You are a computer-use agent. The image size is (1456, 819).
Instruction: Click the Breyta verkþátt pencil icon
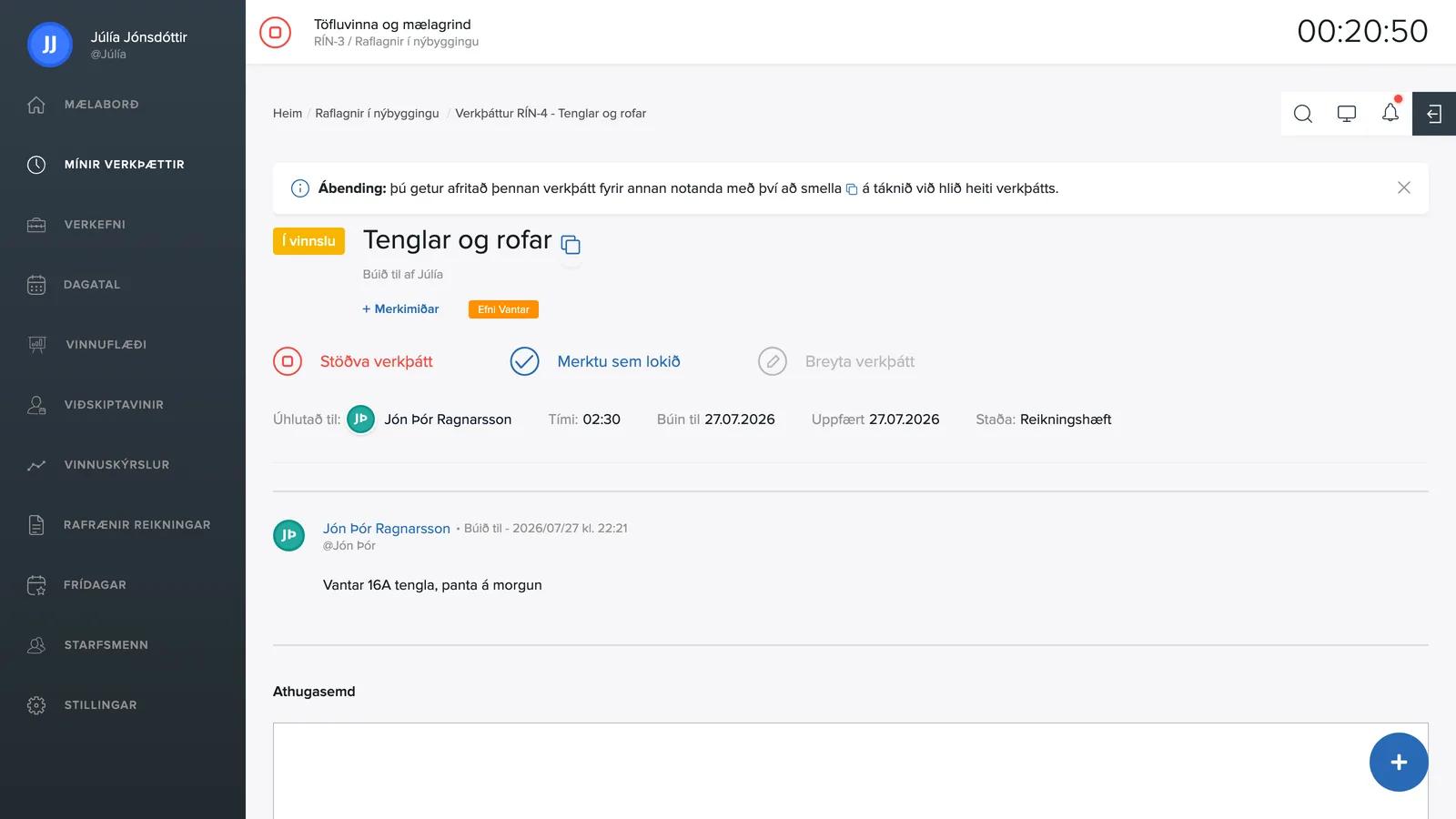pos(773,361)
